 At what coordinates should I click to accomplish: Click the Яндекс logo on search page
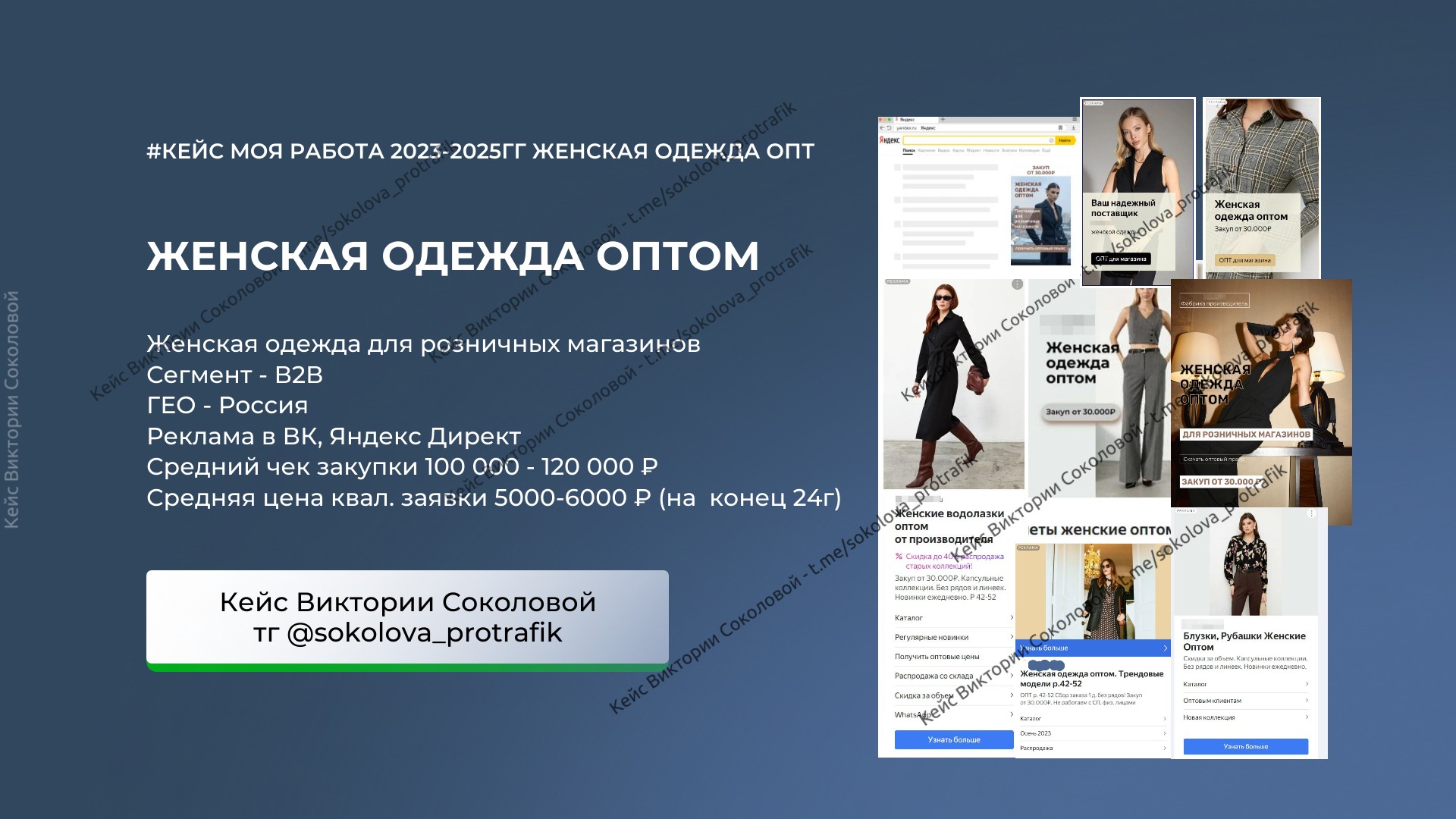coord(890,140)
